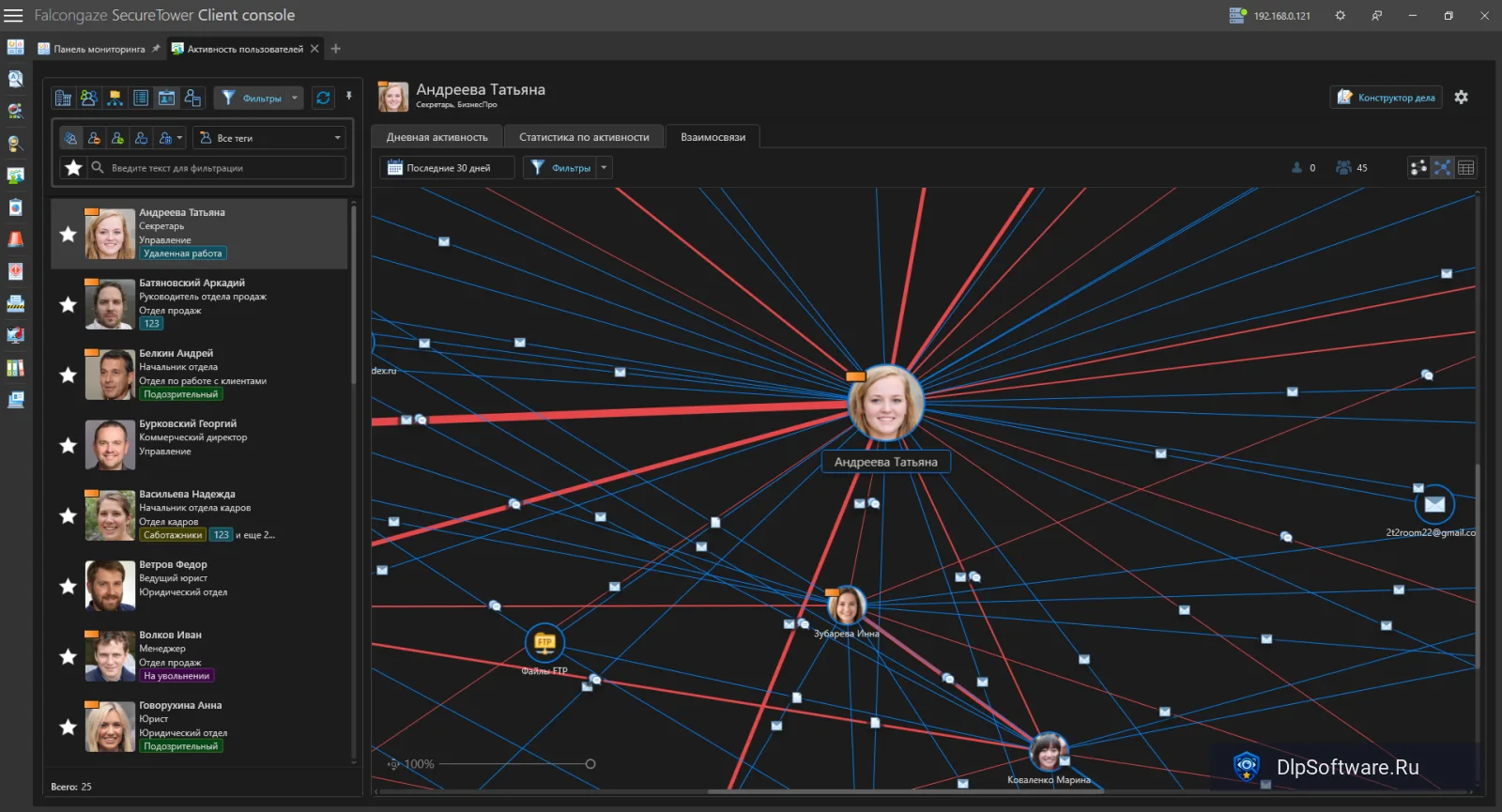
Task: Switch to user groups view icon
Action: 89,98
